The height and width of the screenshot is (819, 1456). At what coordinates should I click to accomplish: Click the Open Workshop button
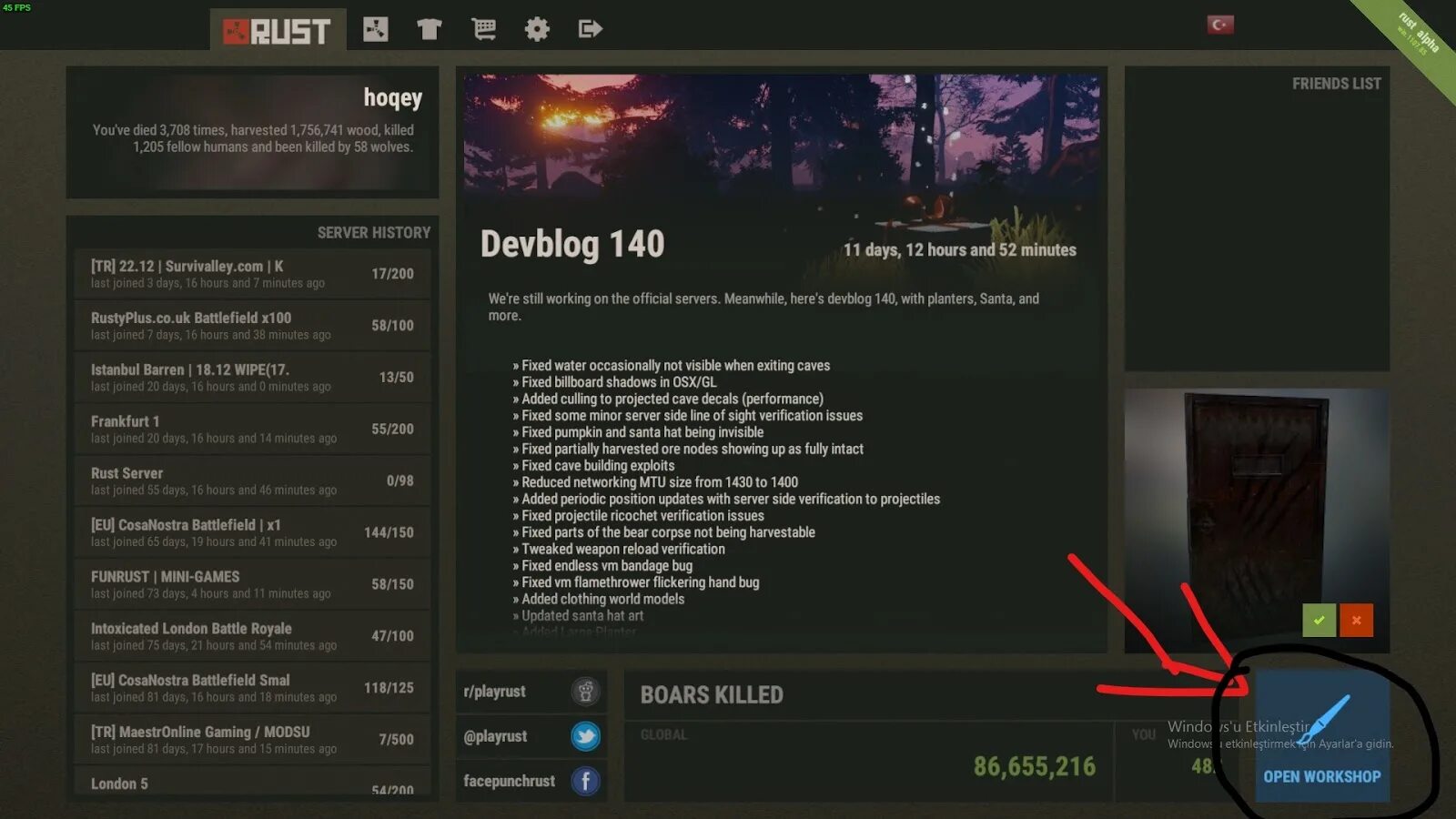coord(1322,737)
